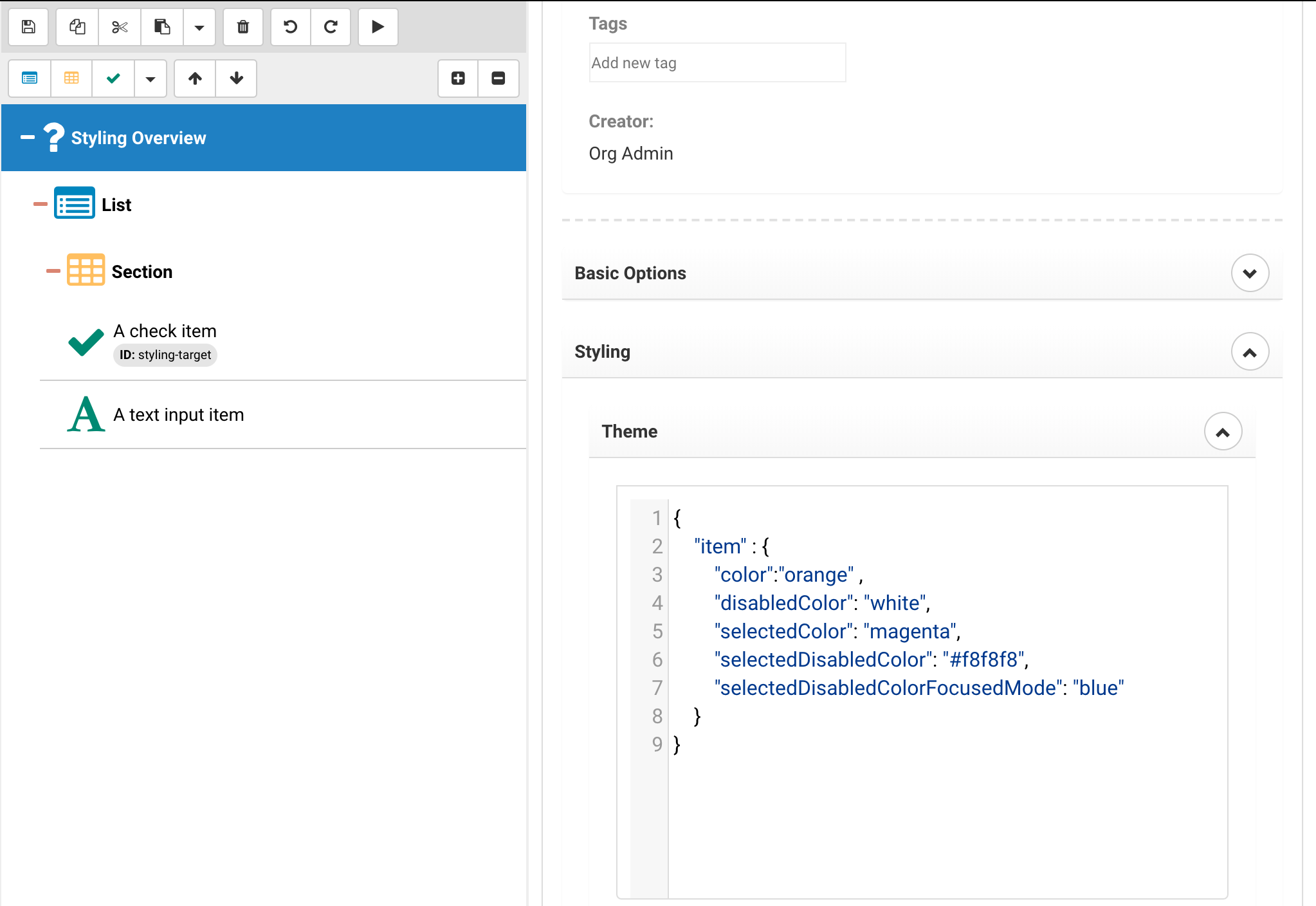This screenshot has height=906, width=1316.
Task: Open the item type dropdown arrow
Action: coord(151,79)
